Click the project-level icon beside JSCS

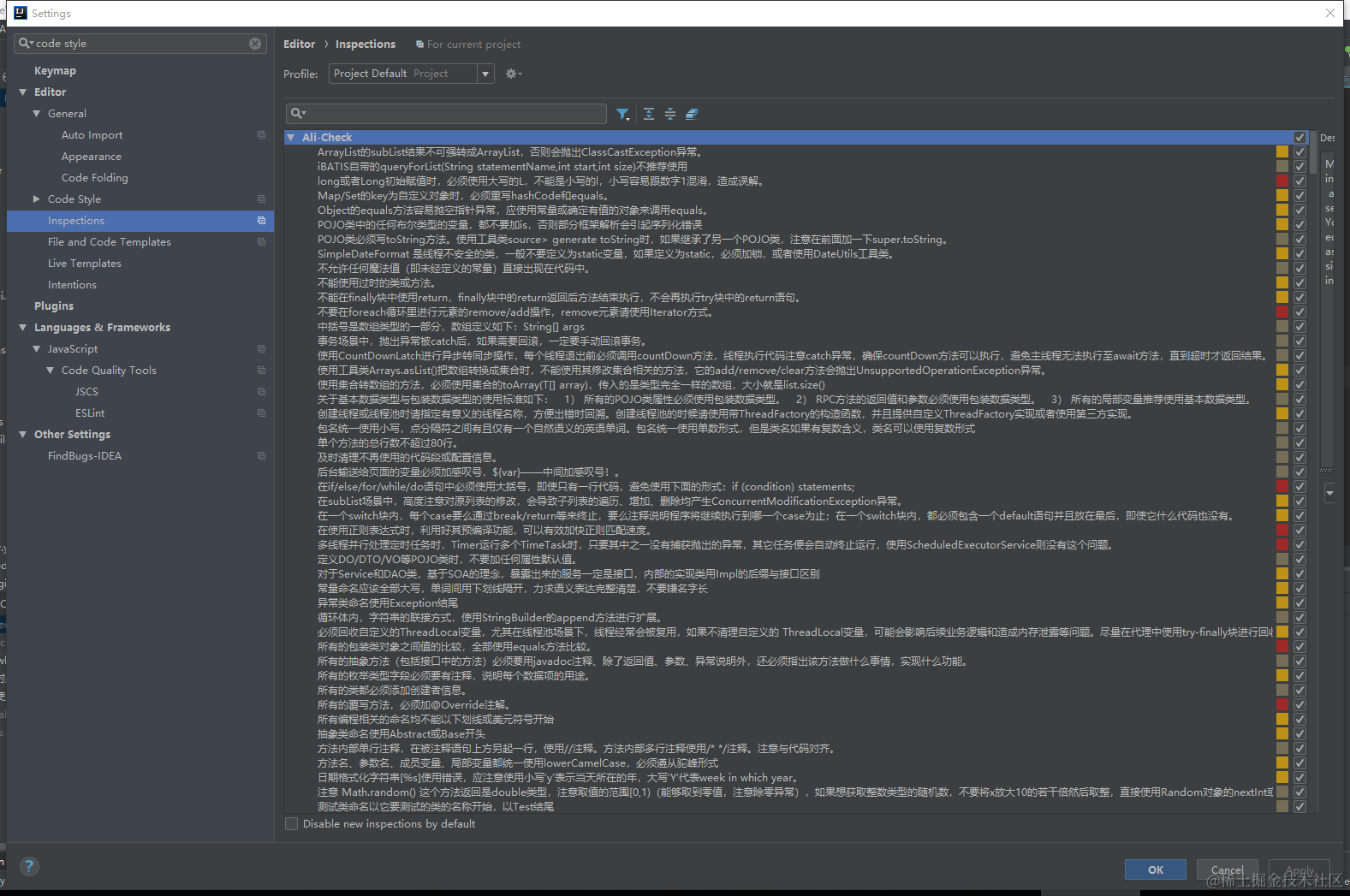pos(261,392)
